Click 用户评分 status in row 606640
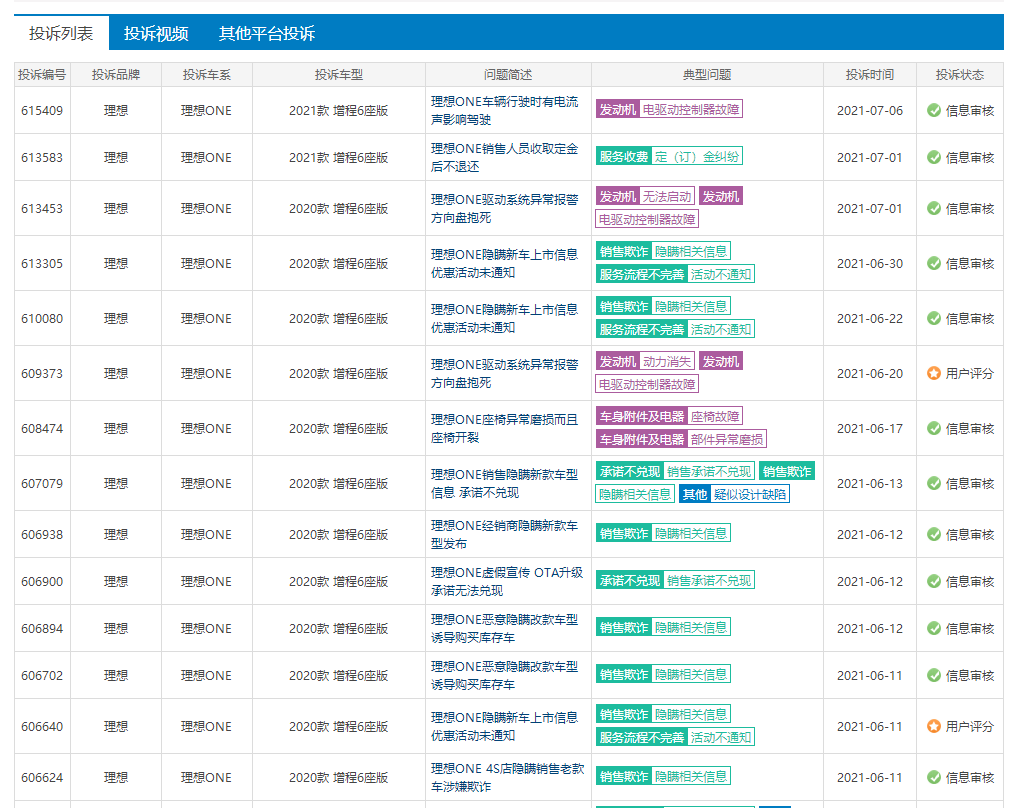 point(969,726)
